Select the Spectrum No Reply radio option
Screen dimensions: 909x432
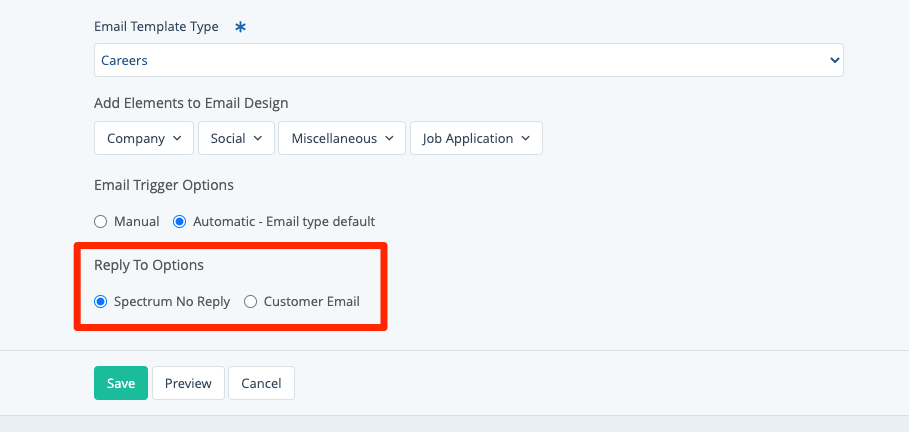point(100,301)
